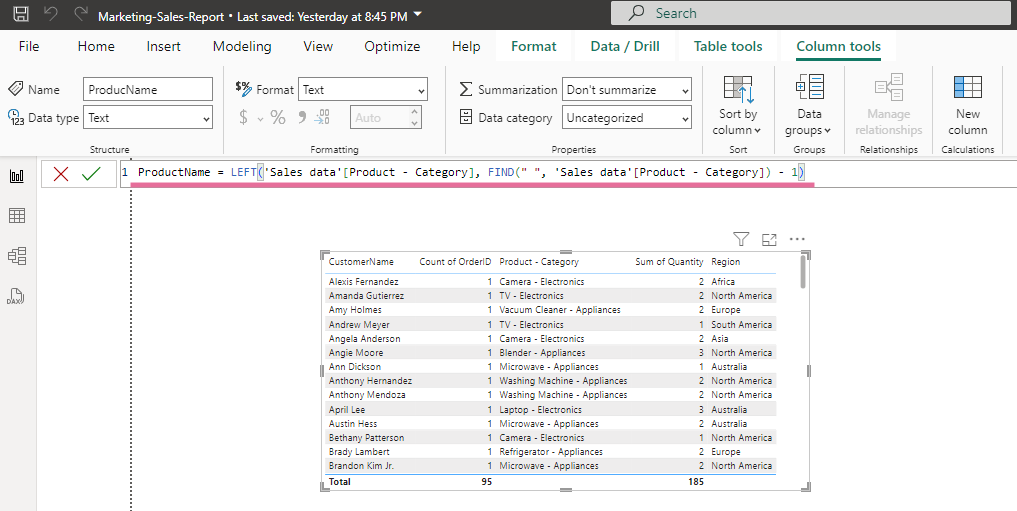Select the Alexis Fernandez row

(x=550, y=281)
